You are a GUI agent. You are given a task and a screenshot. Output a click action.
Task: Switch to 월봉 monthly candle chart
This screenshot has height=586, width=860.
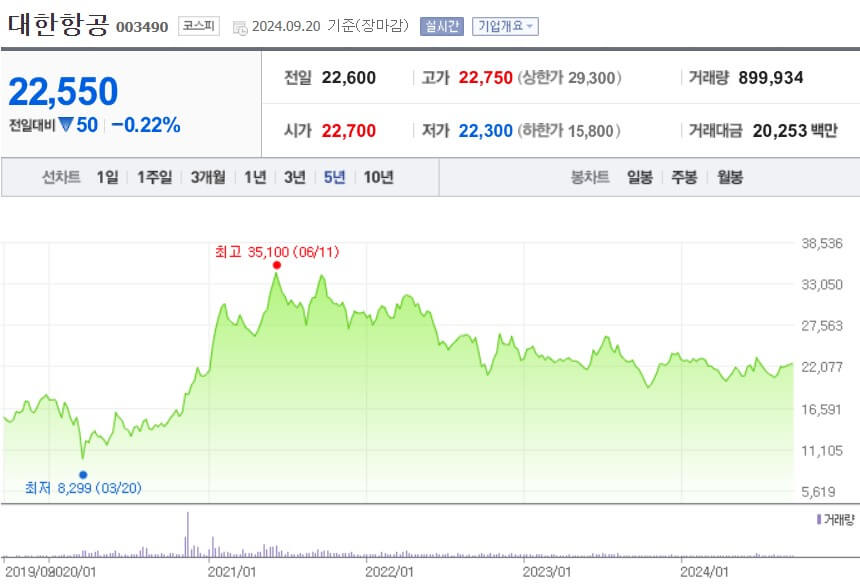(x=729, y=177)
